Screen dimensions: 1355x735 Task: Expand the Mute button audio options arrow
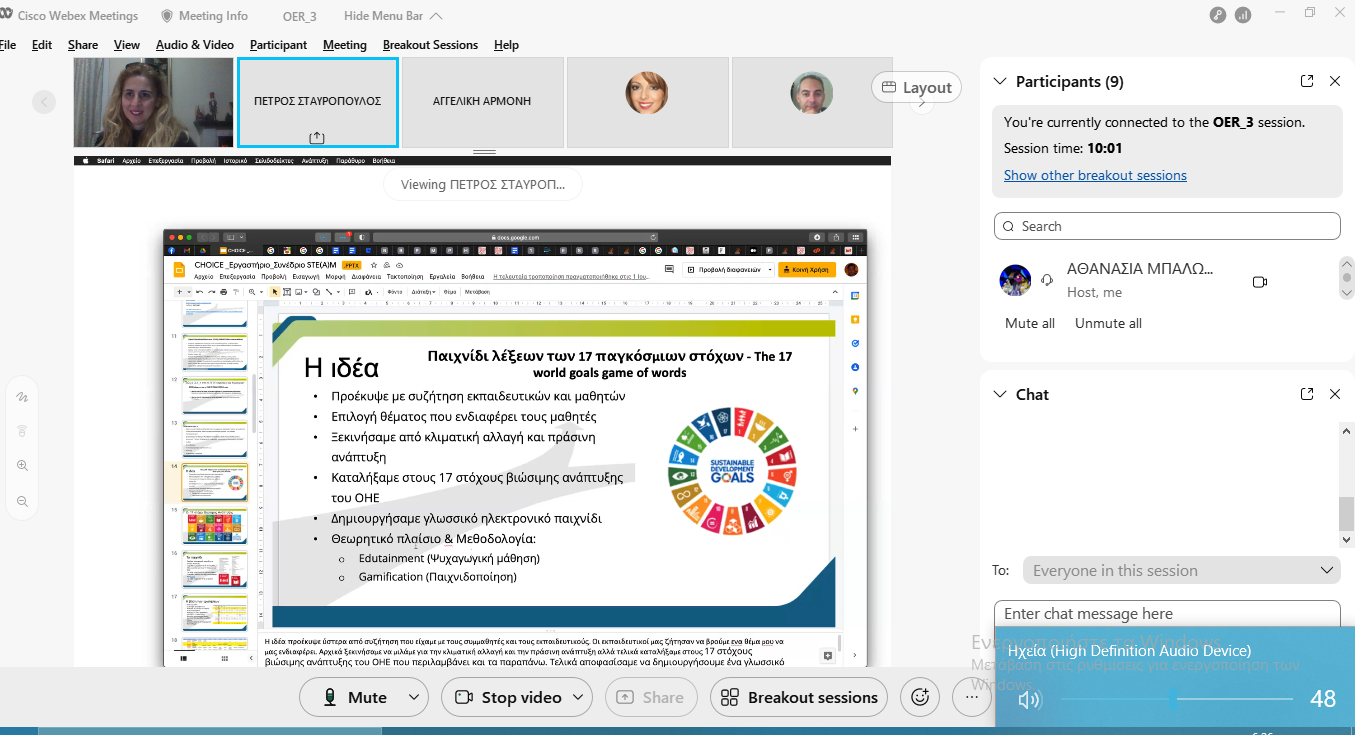coord(413,697)
